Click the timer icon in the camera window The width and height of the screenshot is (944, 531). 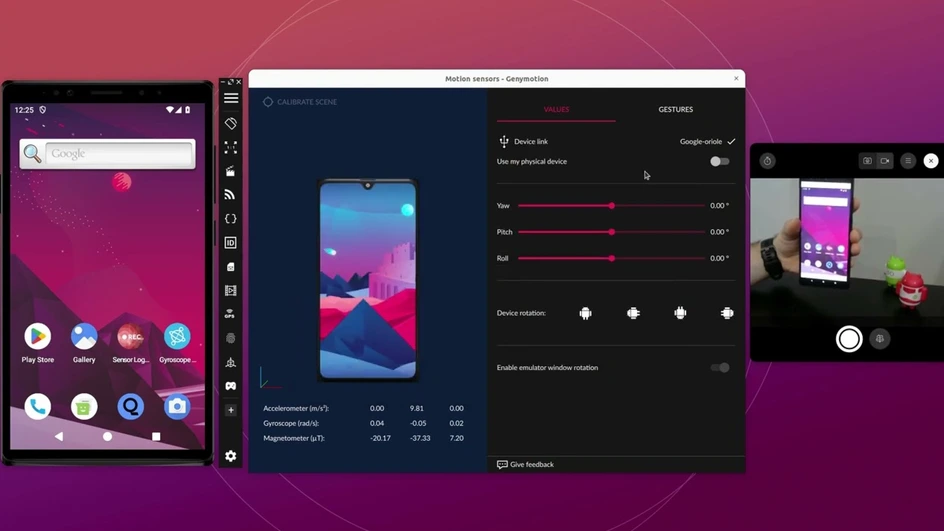coord(767,161)
